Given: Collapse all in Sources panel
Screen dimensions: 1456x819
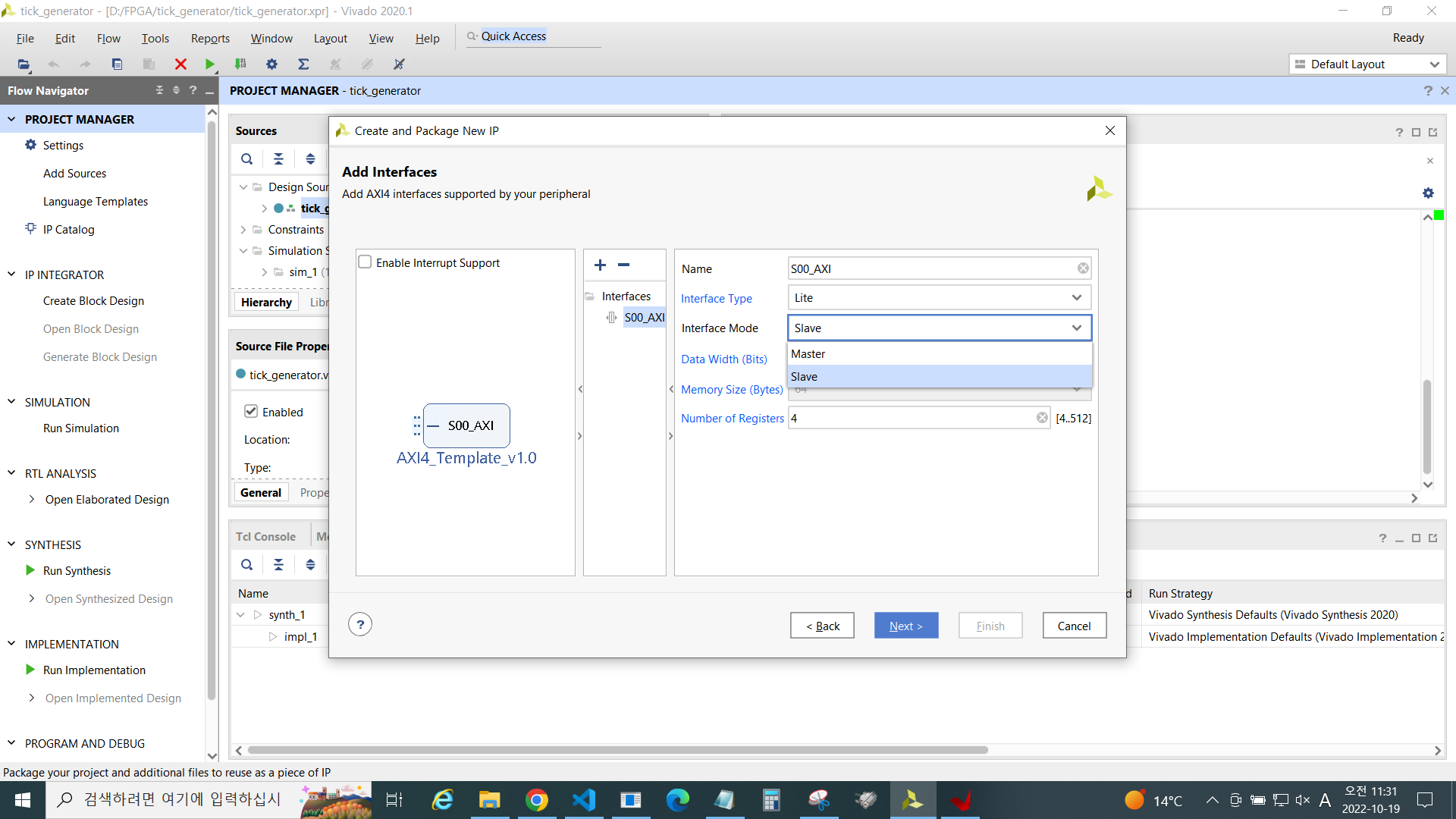Looking at the screenshot, I should point(278,159).
